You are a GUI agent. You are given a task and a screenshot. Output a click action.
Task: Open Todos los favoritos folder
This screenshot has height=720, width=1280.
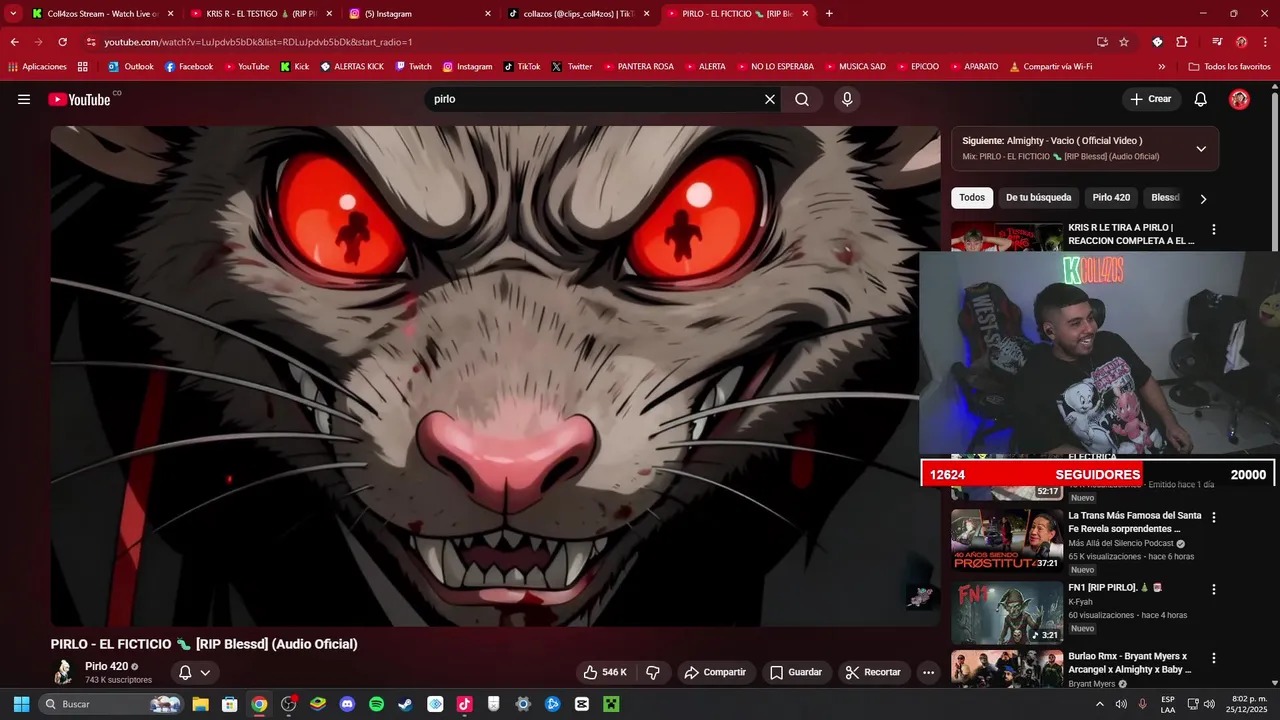coord(1229,67)
